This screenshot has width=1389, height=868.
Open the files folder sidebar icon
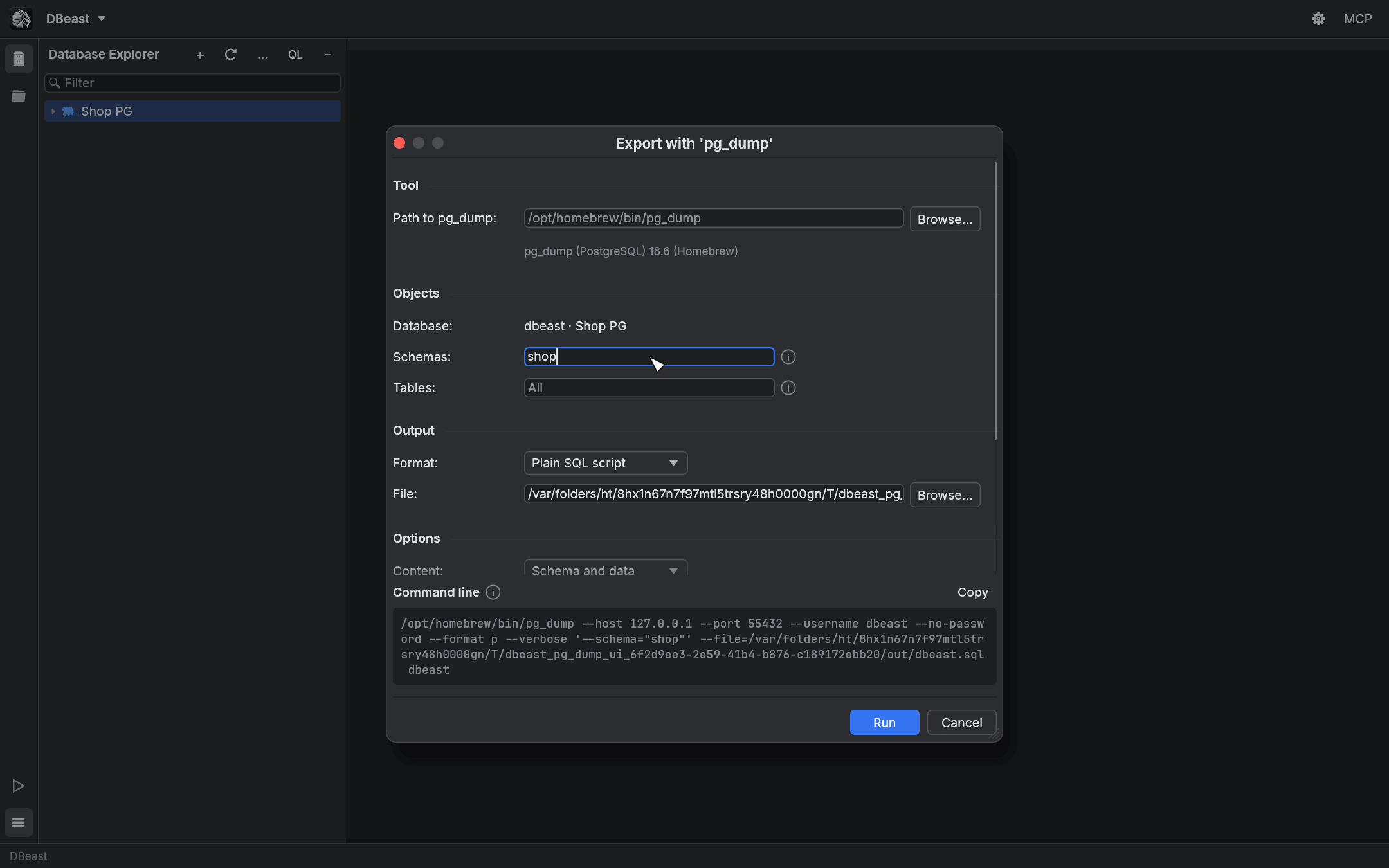pyautogui.click(x=19, y=96)
